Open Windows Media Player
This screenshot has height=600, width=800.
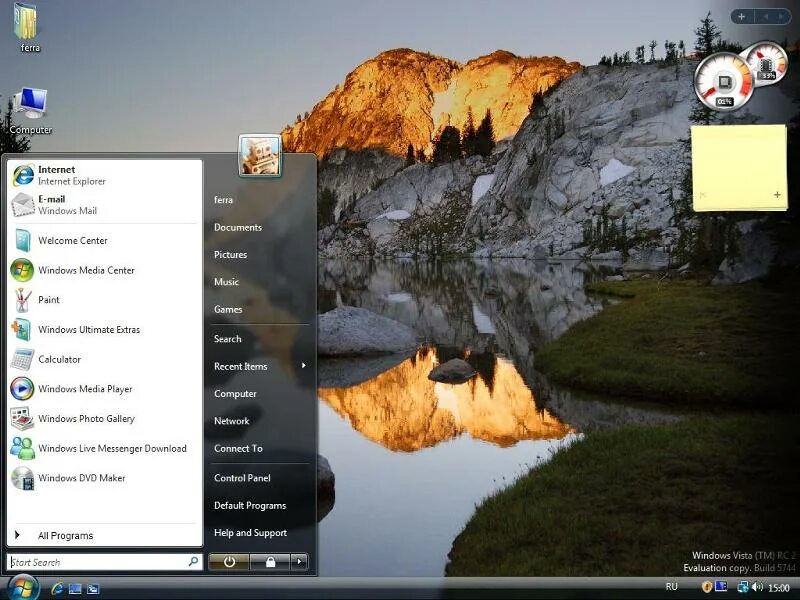click(105, 389)
